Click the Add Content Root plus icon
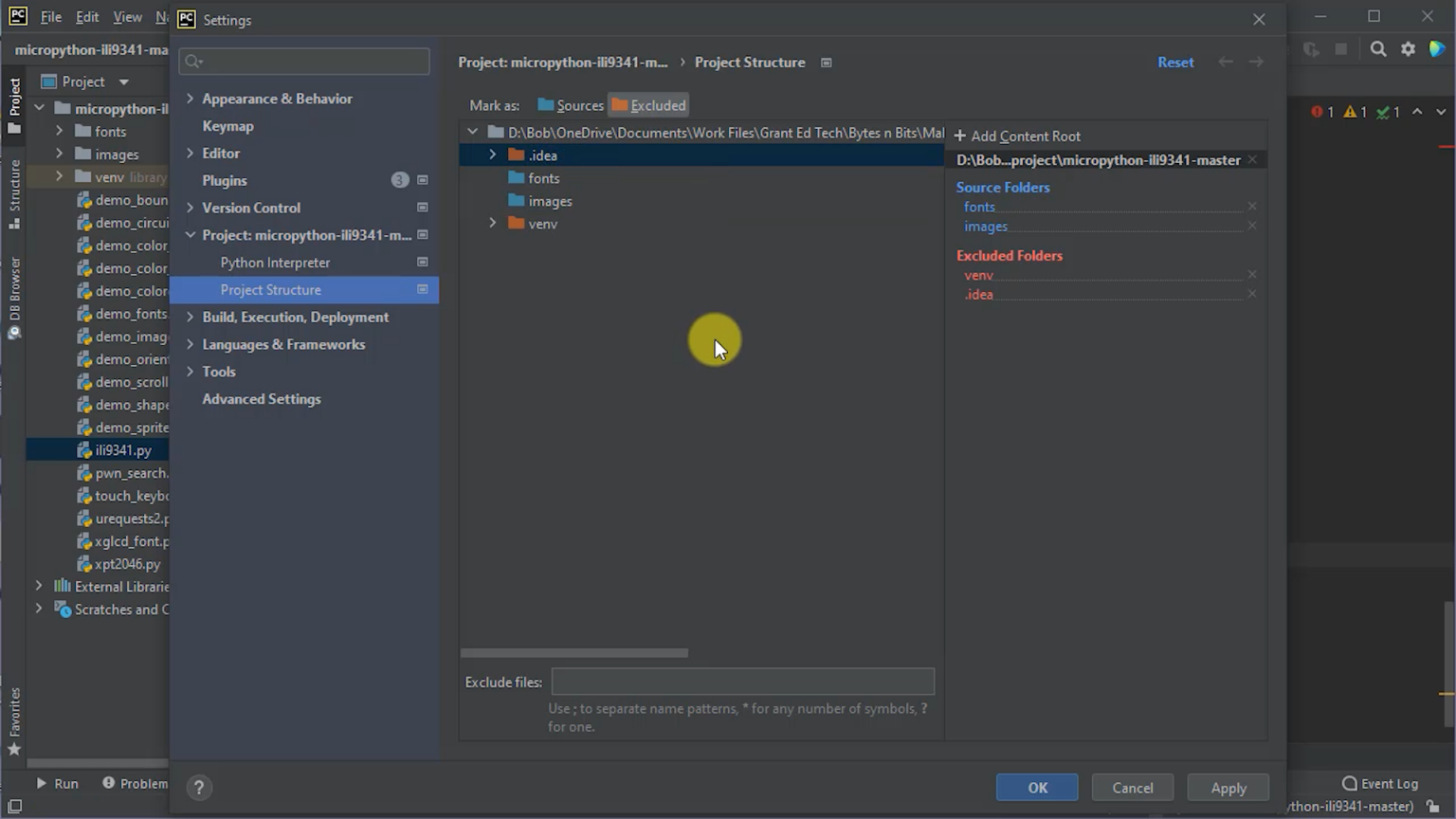 [x=960, y=136]
